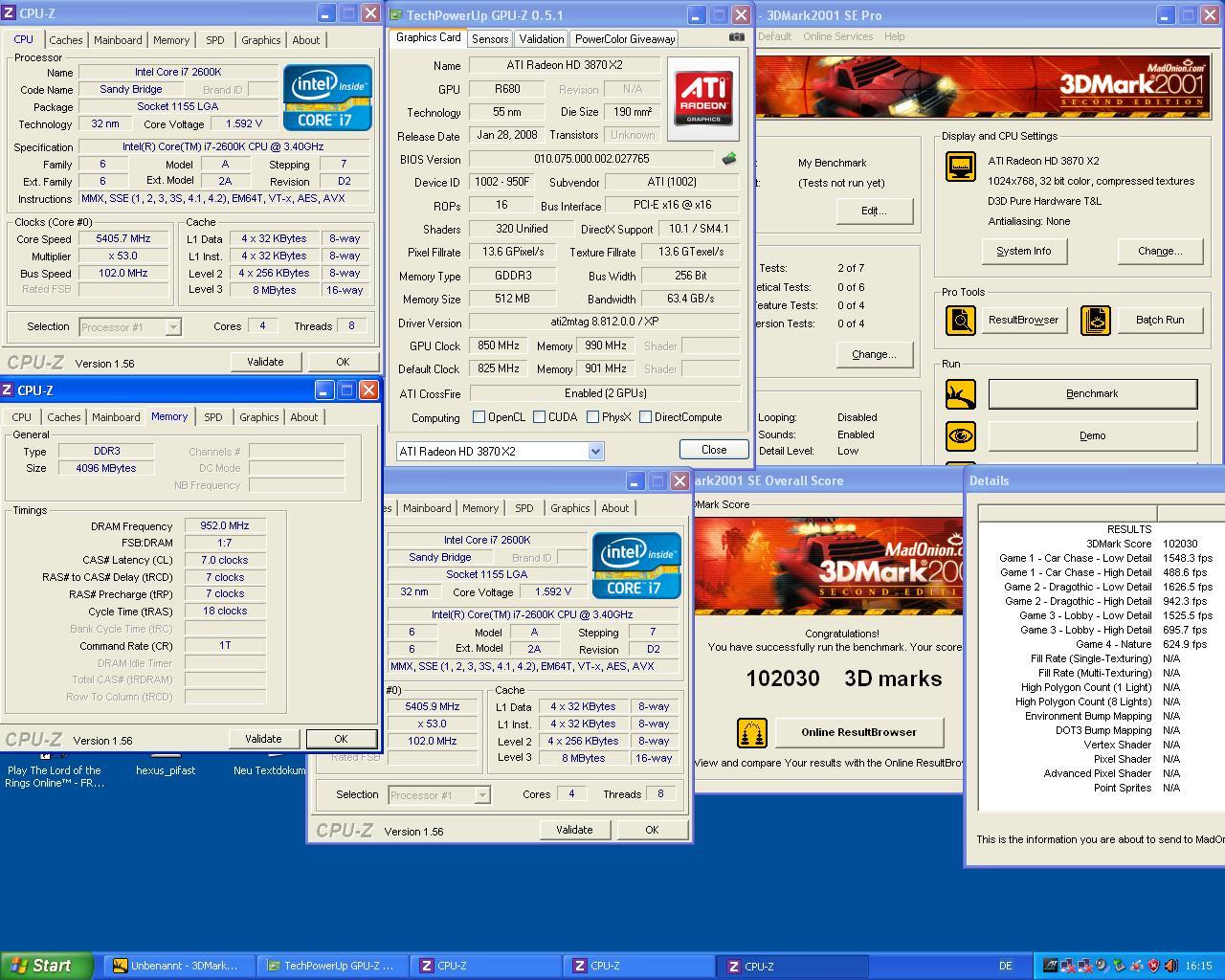Click the Core Speed value 5405.7 MHz in top-left CPU-Z
This screenshot has height=980, width=1225.
pyautogui.click(x=123, y=239)
